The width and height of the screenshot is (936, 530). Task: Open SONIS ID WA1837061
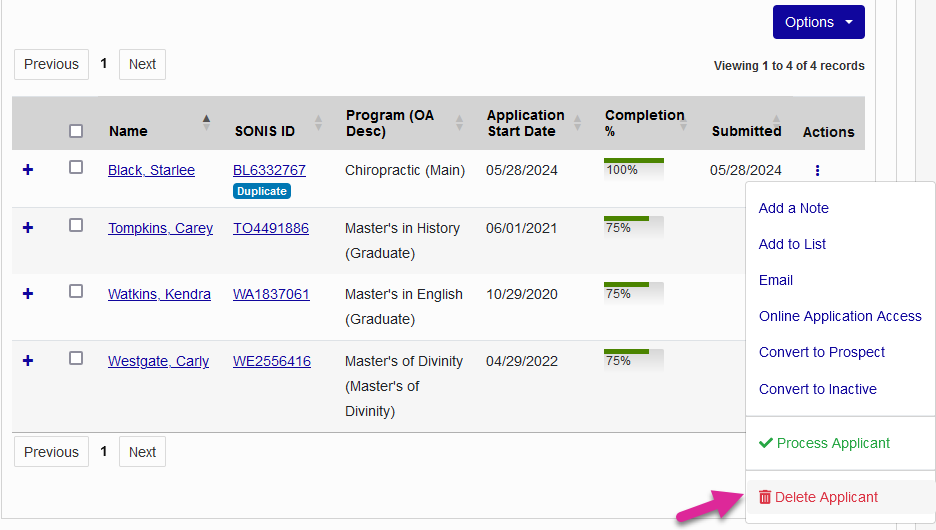coord(271,294)
